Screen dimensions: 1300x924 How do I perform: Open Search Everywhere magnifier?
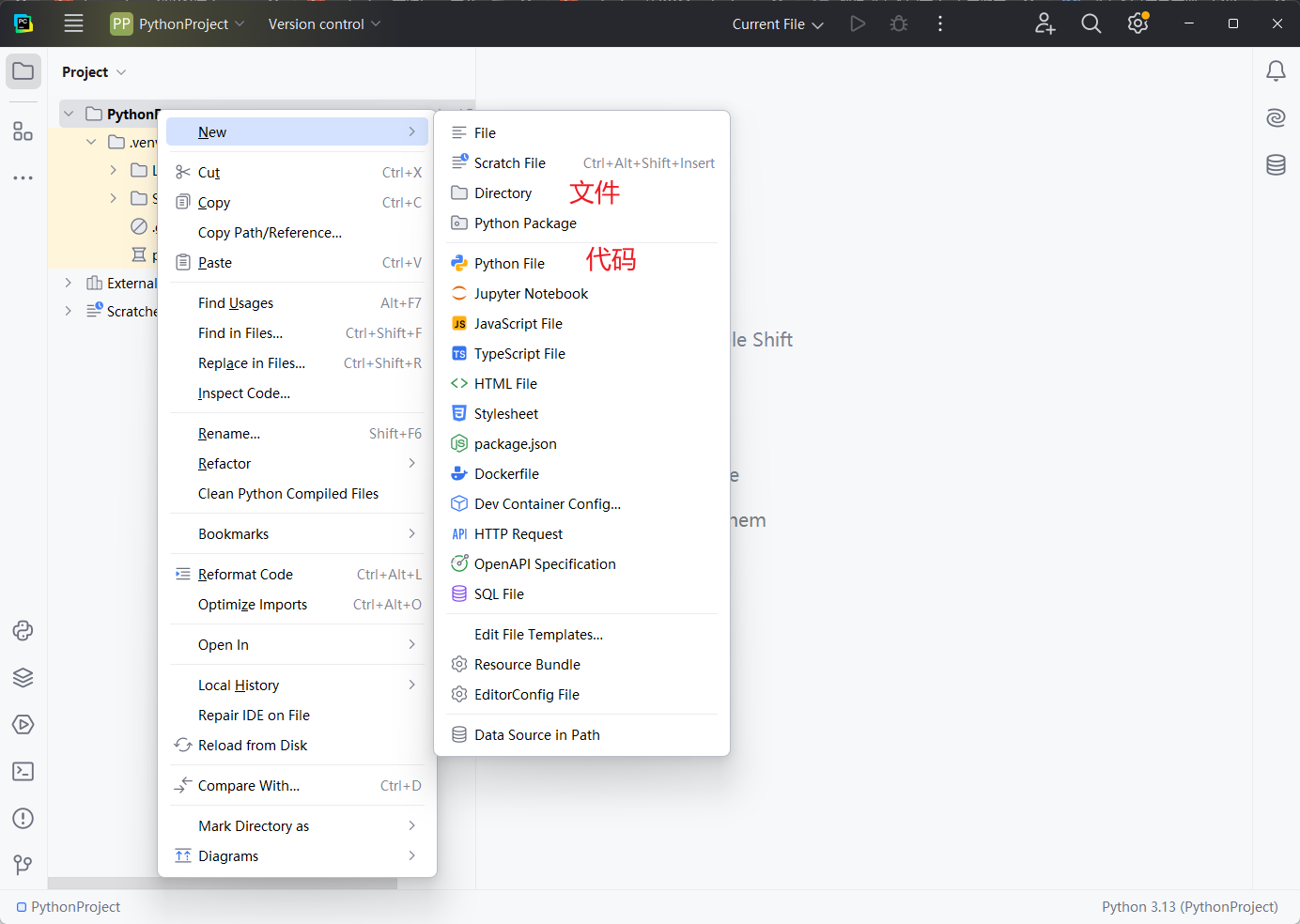[x=1091, y=23]
